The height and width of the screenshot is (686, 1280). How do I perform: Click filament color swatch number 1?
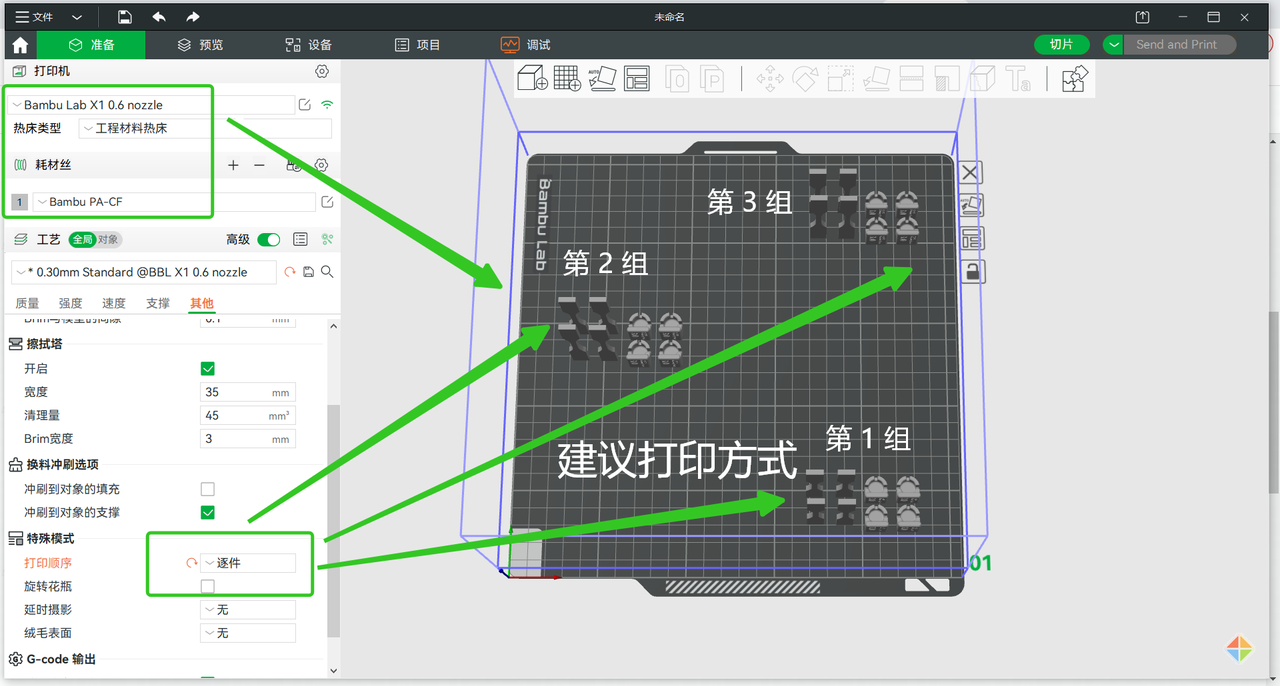(19, 202)
